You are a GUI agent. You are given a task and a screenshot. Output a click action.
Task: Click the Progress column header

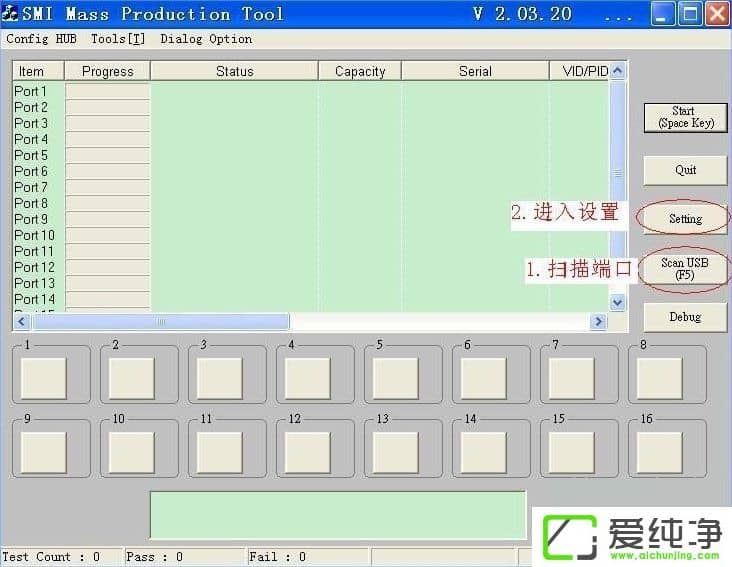pyautogui.click(x=107, y=71)
